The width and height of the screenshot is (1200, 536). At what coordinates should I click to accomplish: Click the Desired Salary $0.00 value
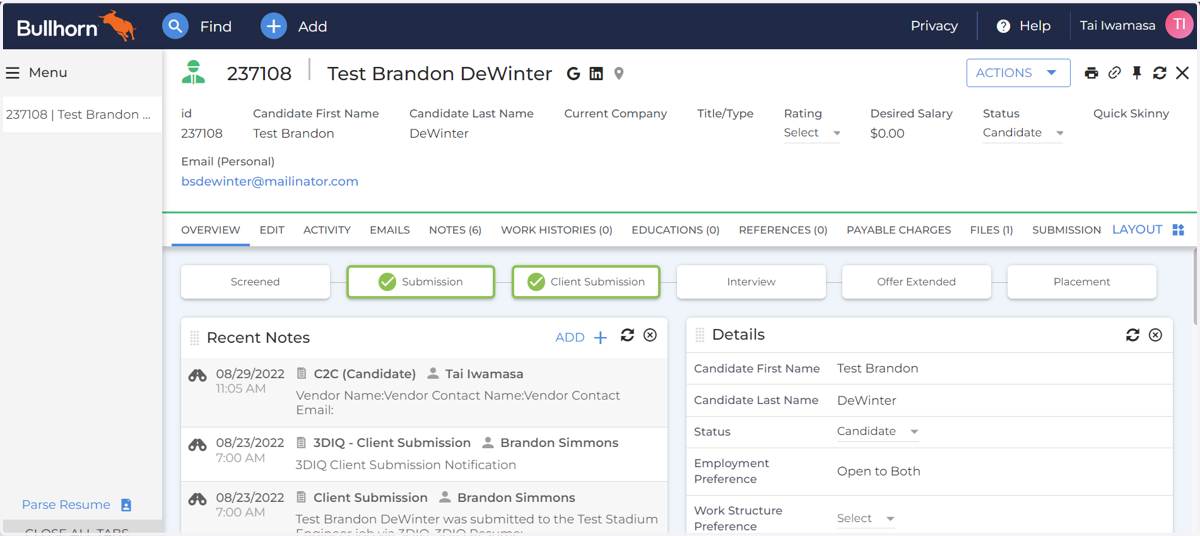[x=887, y=133]
